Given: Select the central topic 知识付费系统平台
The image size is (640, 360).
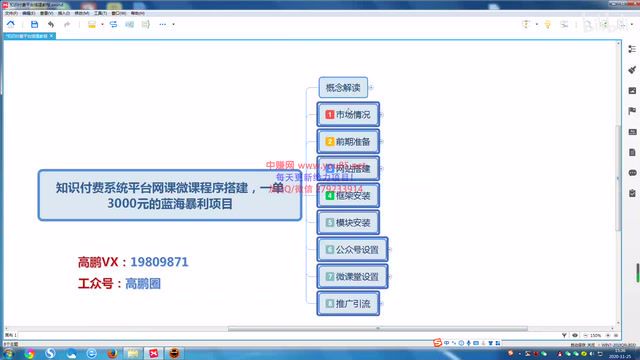Looking at the screenshot, I should coord(170,196).
